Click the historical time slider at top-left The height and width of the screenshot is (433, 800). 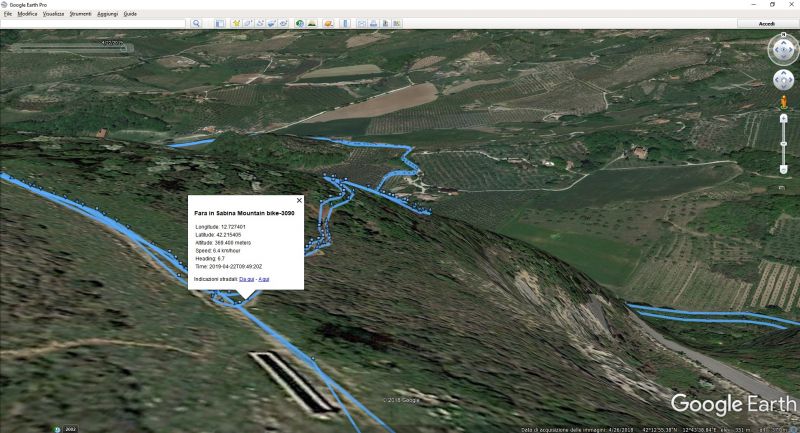pyautogui.click(x=71, y=47)
